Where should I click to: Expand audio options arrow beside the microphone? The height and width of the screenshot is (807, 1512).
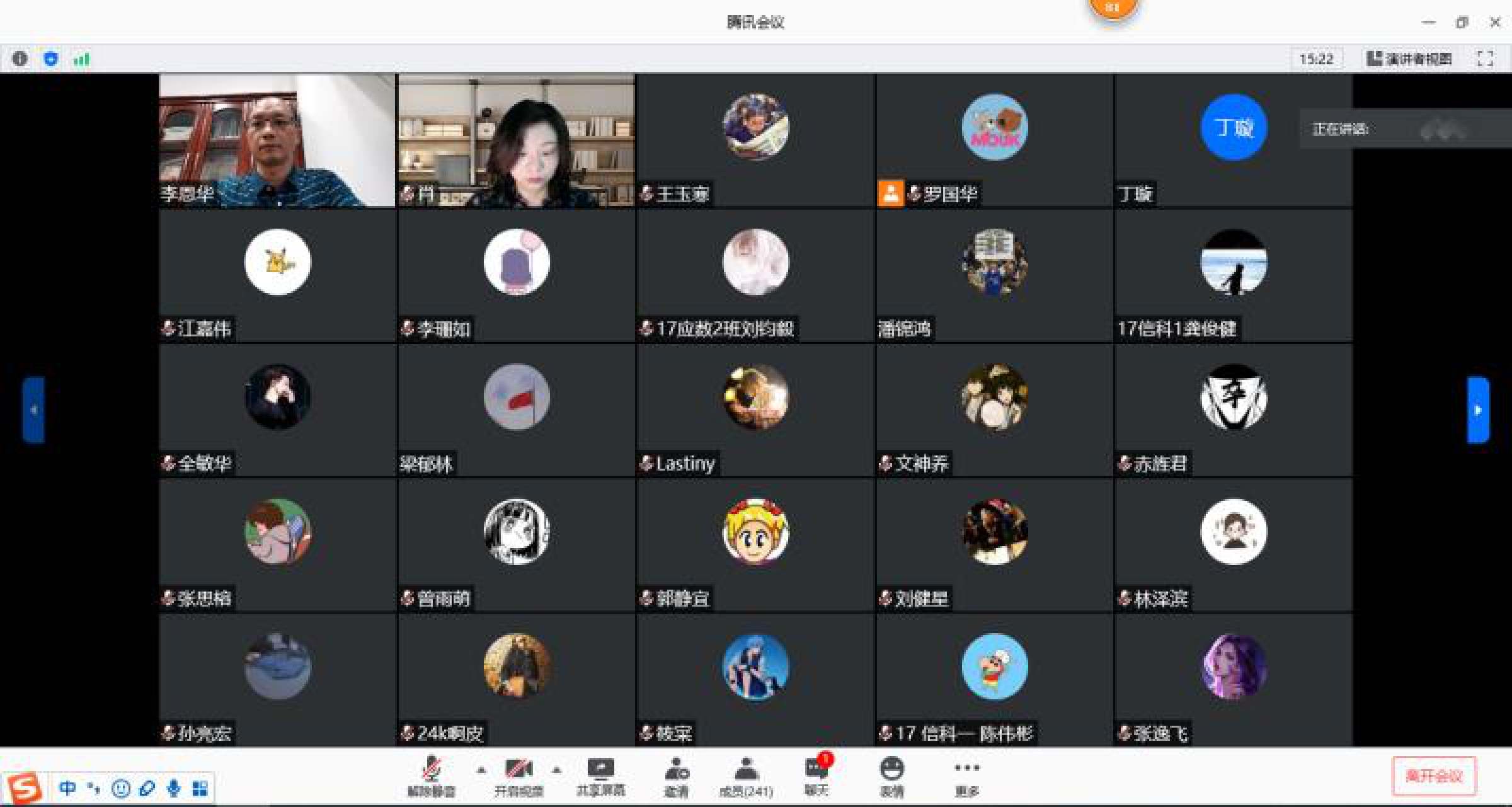481,770
